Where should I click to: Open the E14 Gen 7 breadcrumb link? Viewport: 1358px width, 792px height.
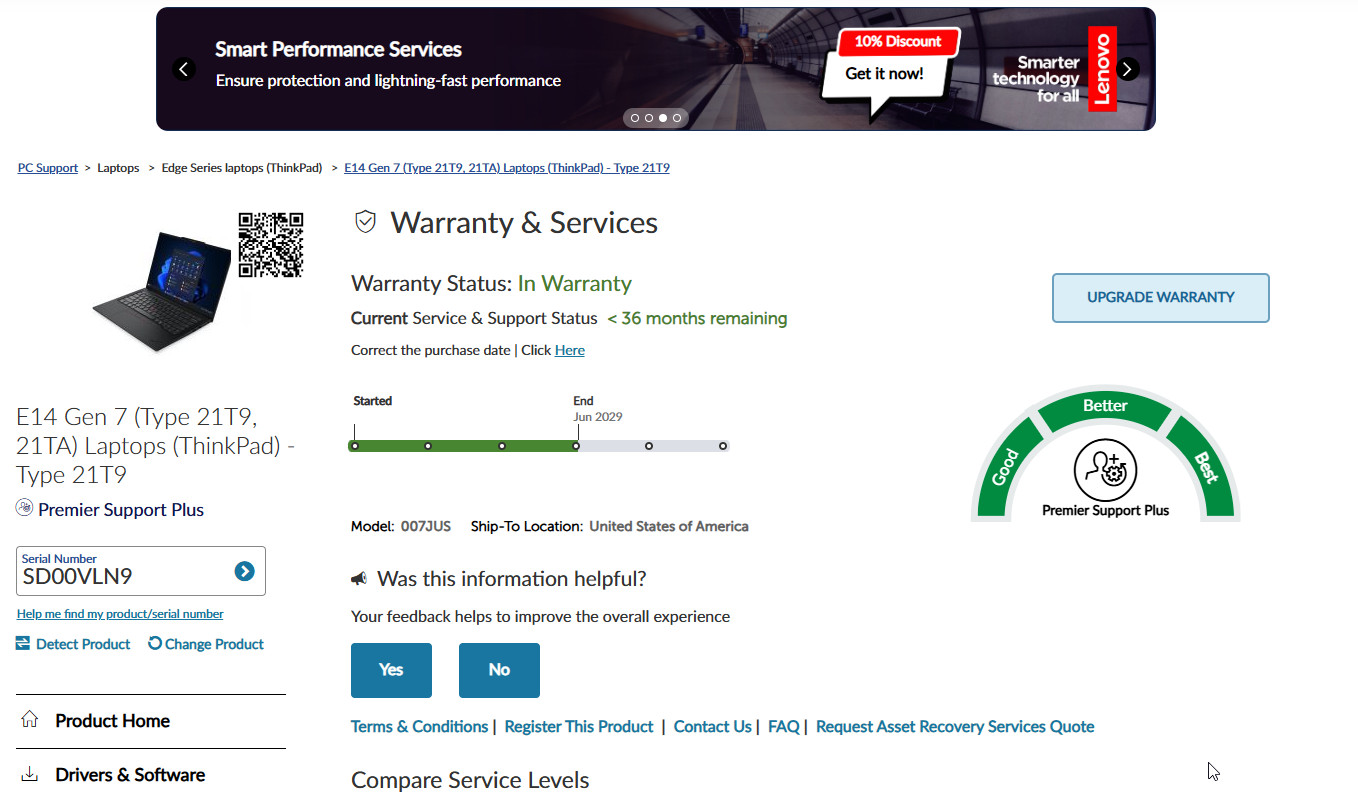click(x=507, y=168)
